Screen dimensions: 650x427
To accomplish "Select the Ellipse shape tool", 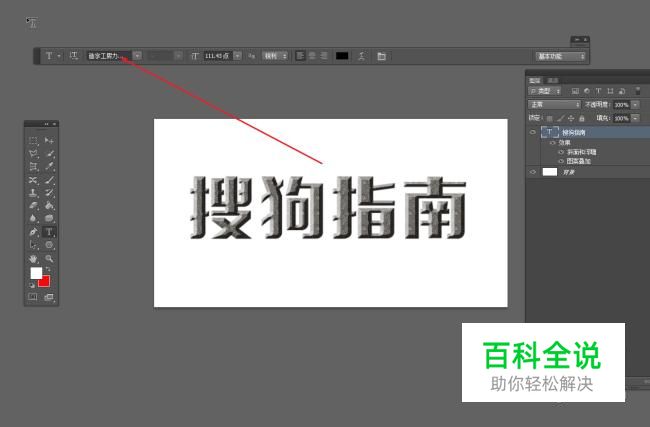I will 49,245.
